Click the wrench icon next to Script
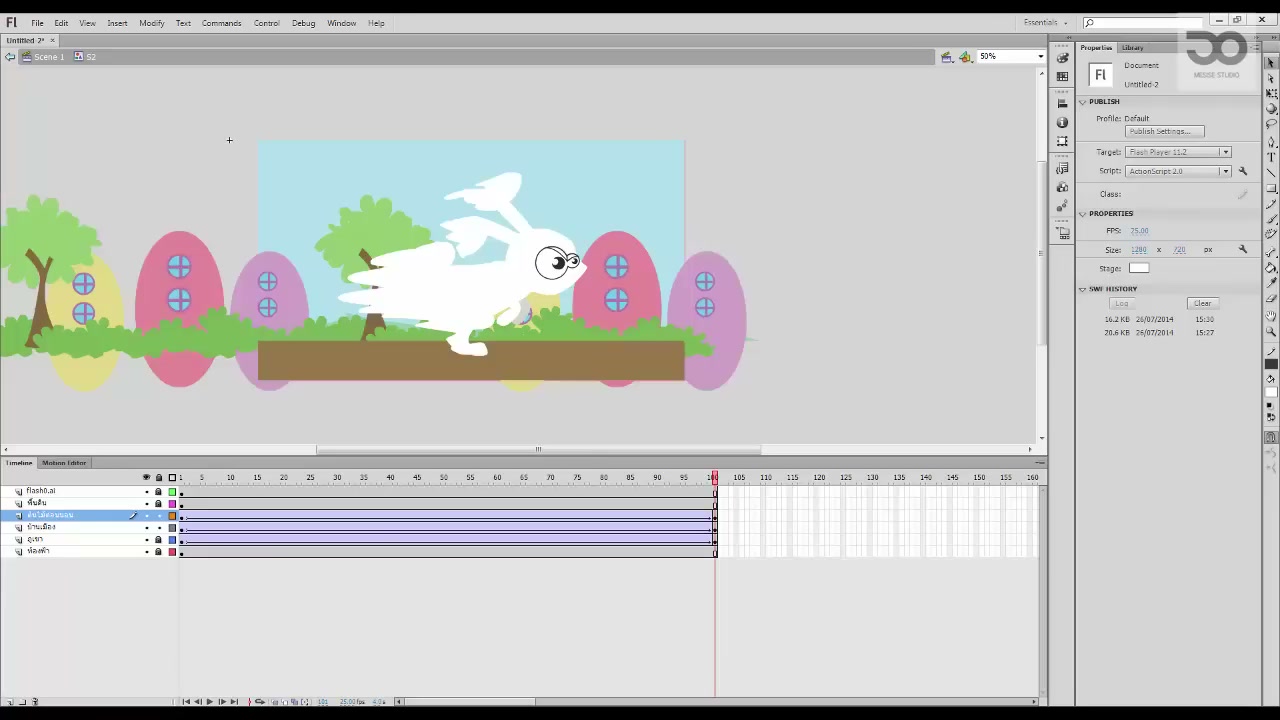This screenshot has width=1280, height=720. [1243, 171]
